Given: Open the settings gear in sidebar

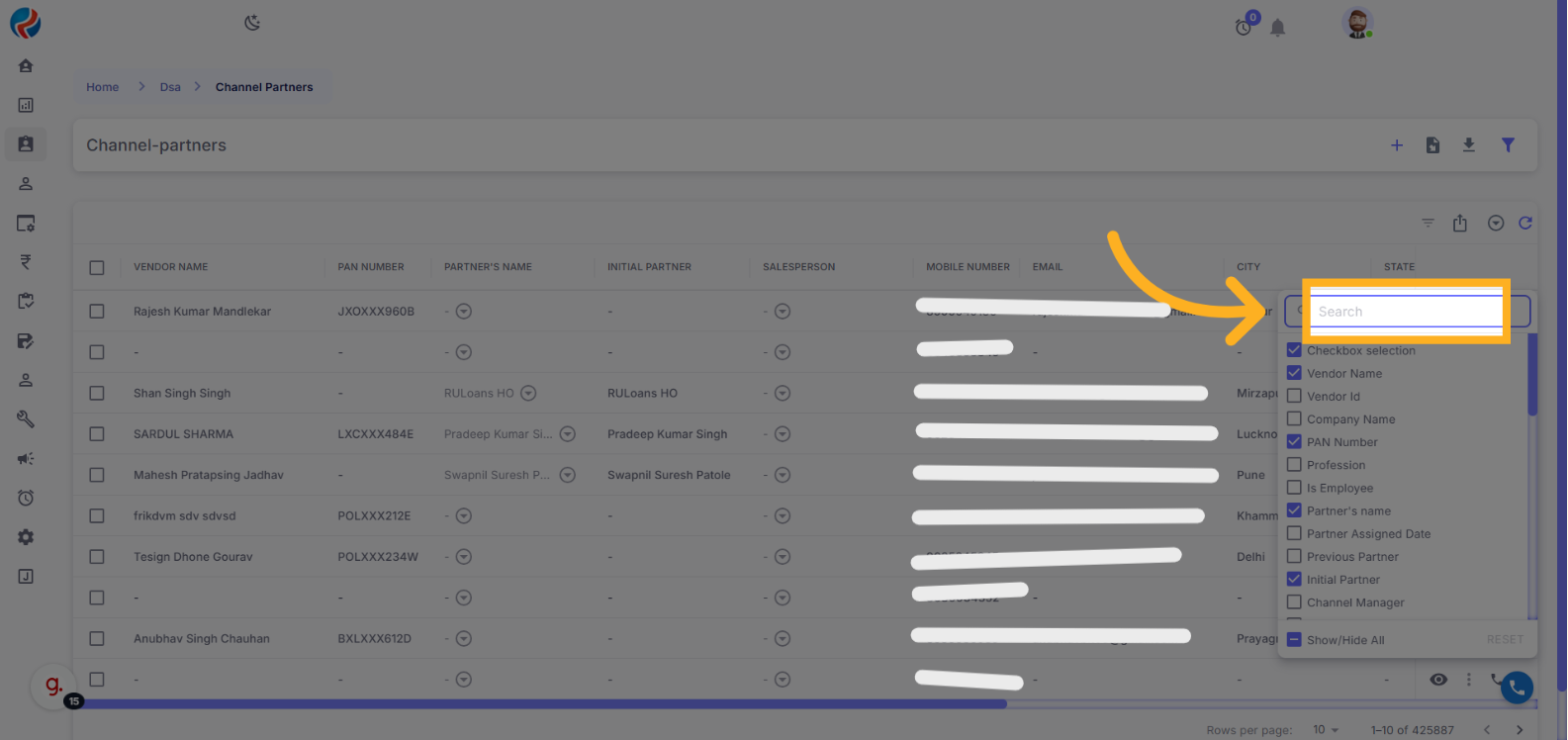Looking at the screenshot, I should [x=26, y=537].
